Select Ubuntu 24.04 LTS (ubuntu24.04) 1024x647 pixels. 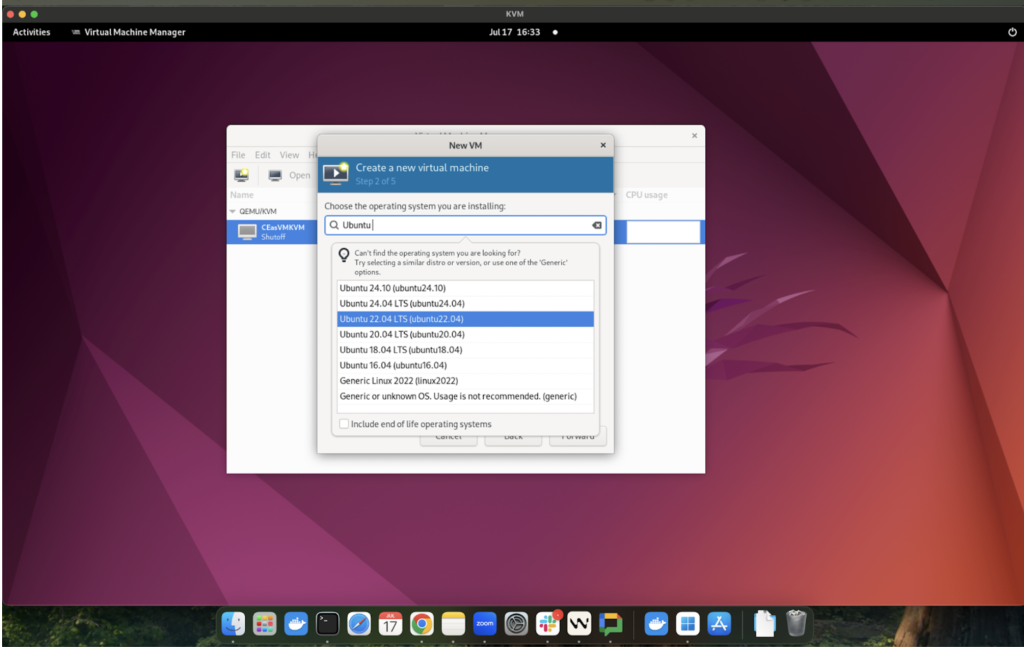465,304
